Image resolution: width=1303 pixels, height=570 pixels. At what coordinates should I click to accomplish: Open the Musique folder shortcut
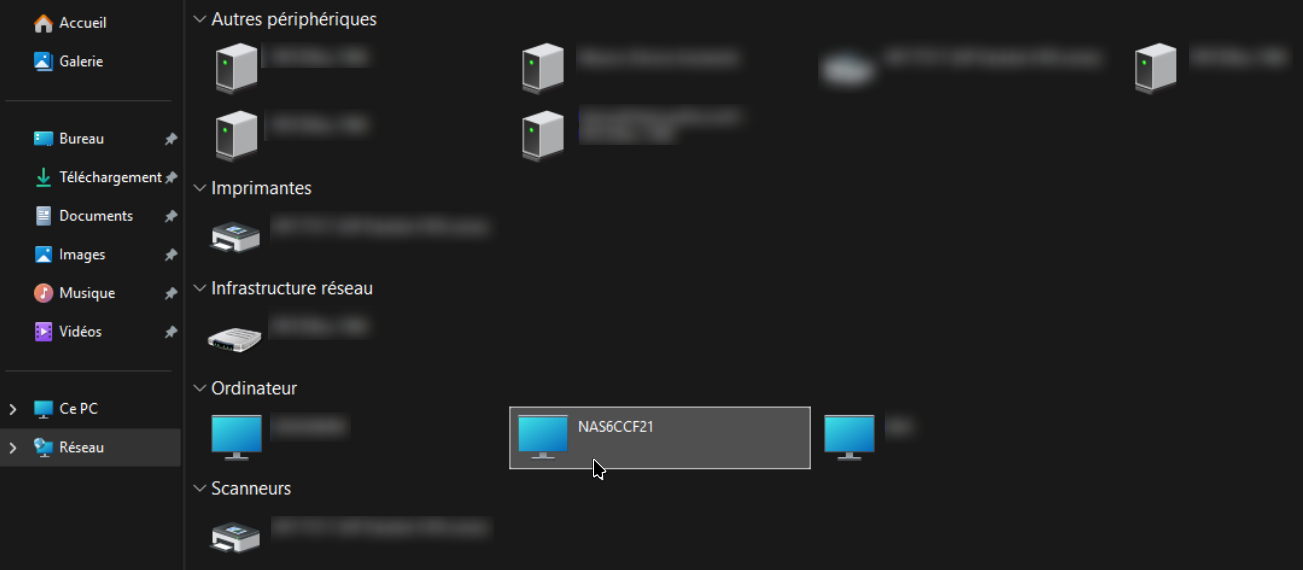coord(75,293)
